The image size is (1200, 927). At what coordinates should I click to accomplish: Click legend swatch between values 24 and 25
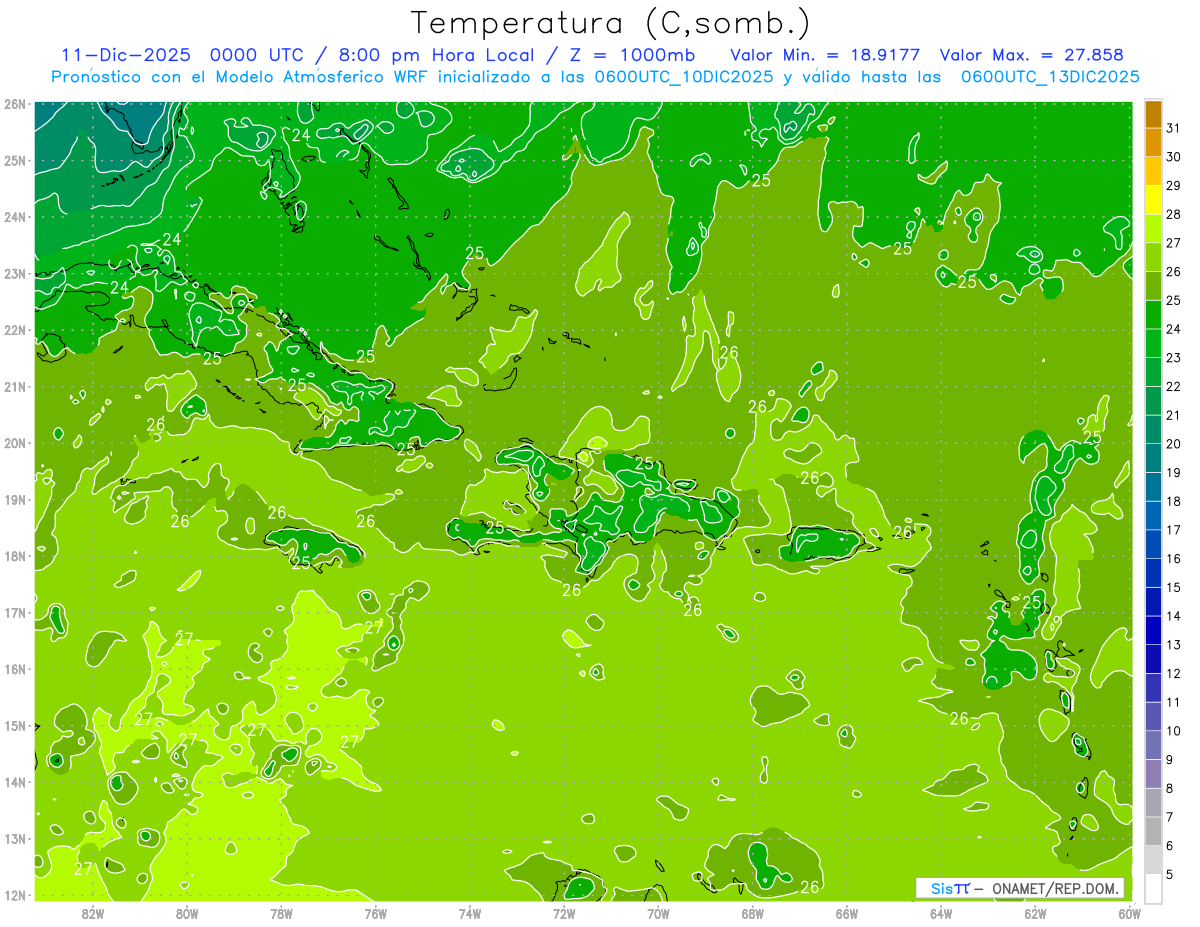(1153, 315)
